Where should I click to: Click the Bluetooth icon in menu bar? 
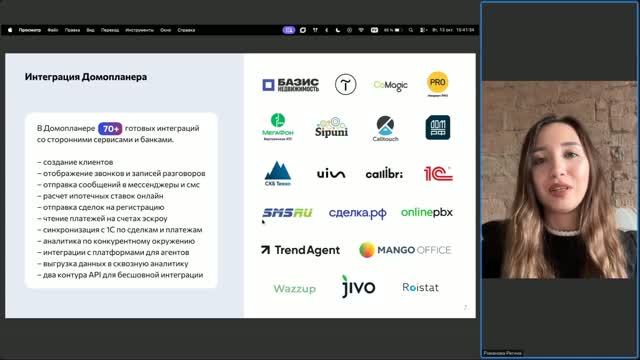[327, 30]
